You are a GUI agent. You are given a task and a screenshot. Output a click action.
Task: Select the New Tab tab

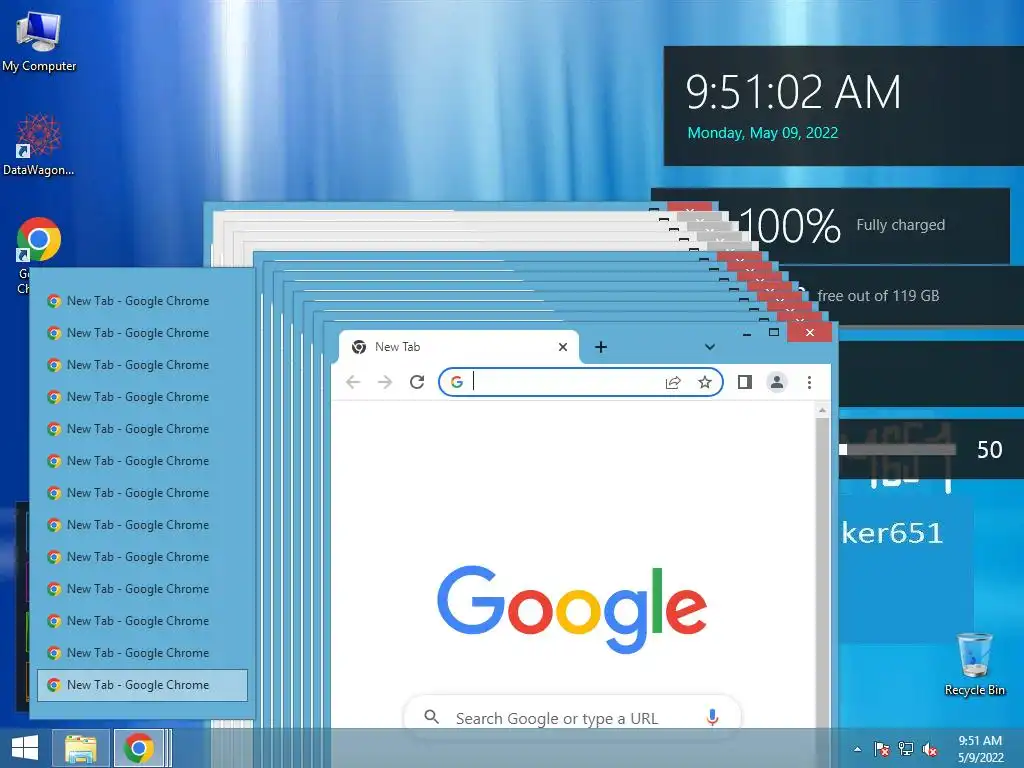458,347
